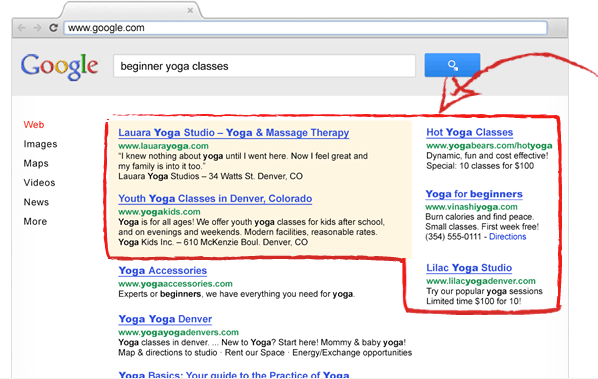The width and height of the screenshot is (598, 379).
Task: Click the Lauara Yoga Studios address line
Action: pos(211,176)
